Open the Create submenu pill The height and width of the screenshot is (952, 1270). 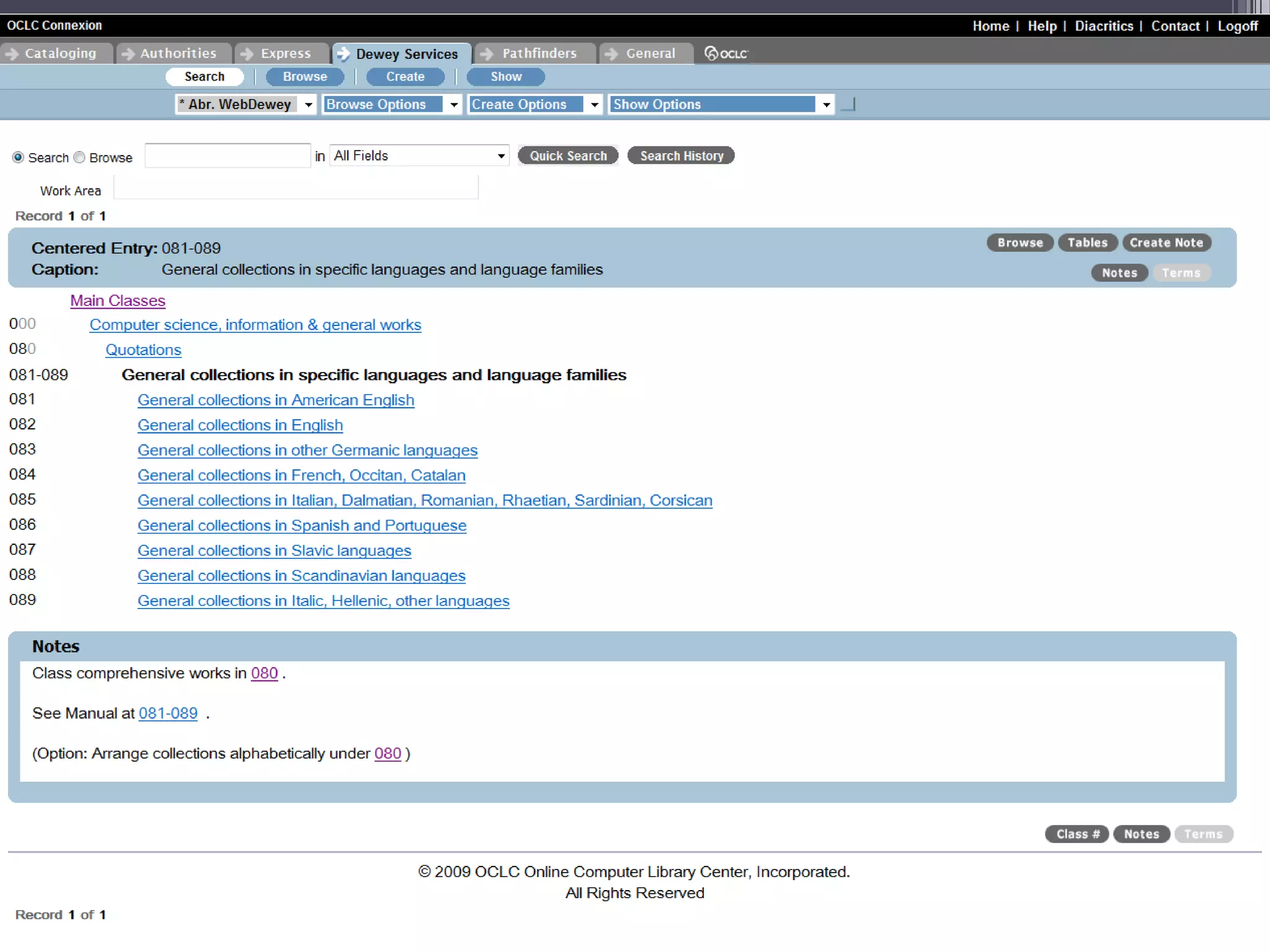click(x=405, y=77)
